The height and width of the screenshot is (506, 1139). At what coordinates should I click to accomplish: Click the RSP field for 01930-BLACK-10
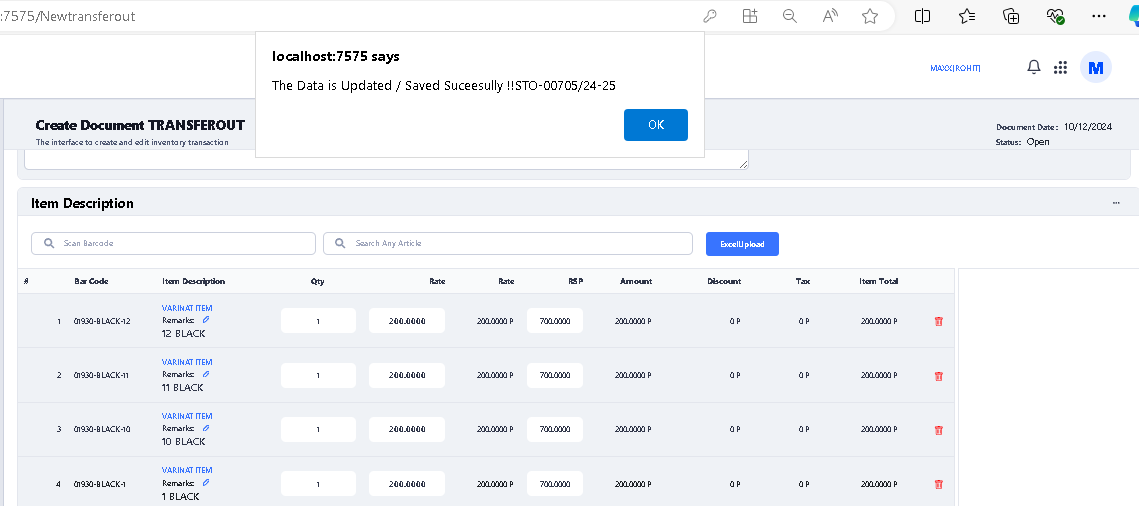click(x=555, y=430)
